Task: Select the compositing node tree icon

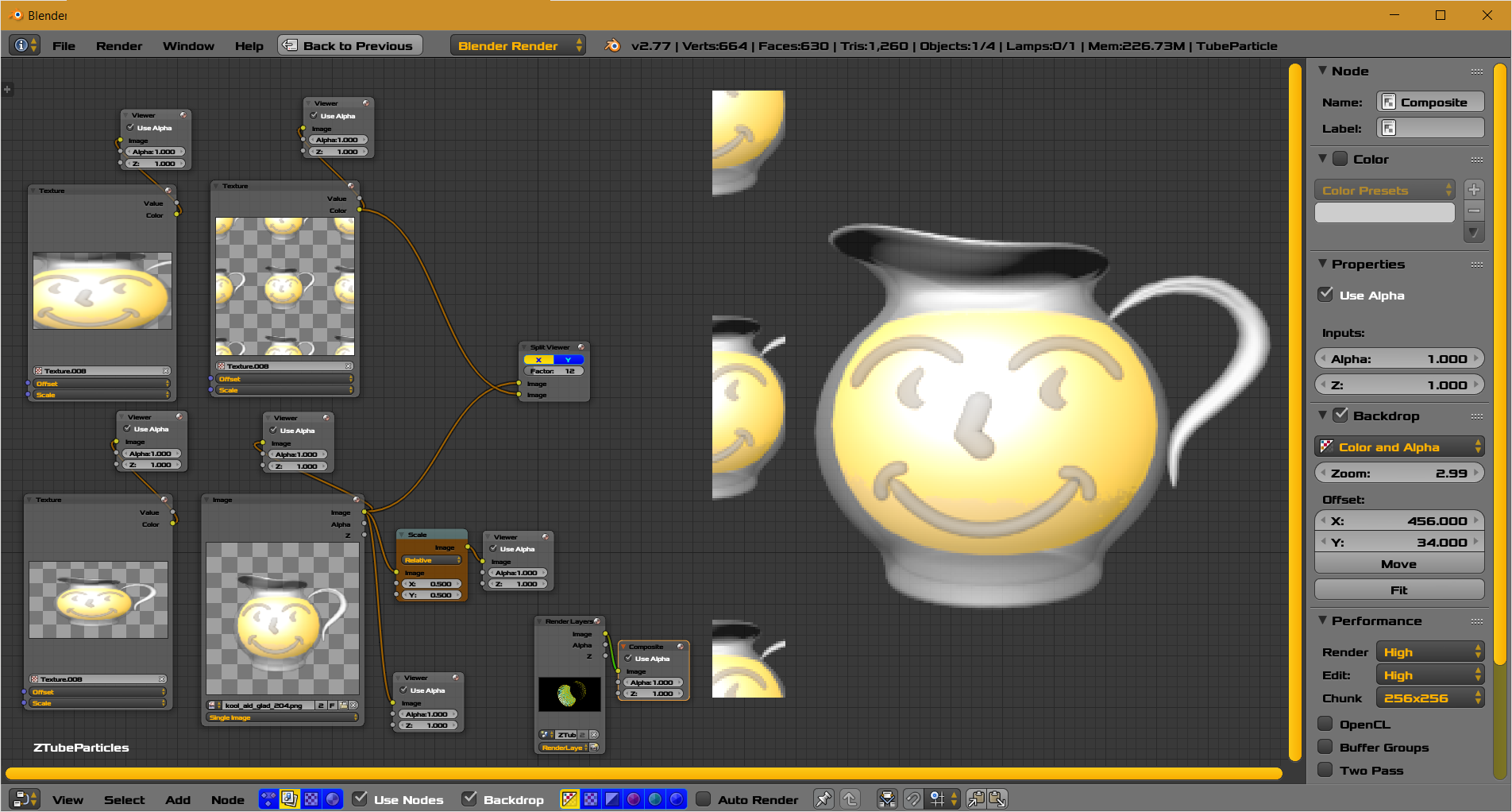Action: coord(290,799)
